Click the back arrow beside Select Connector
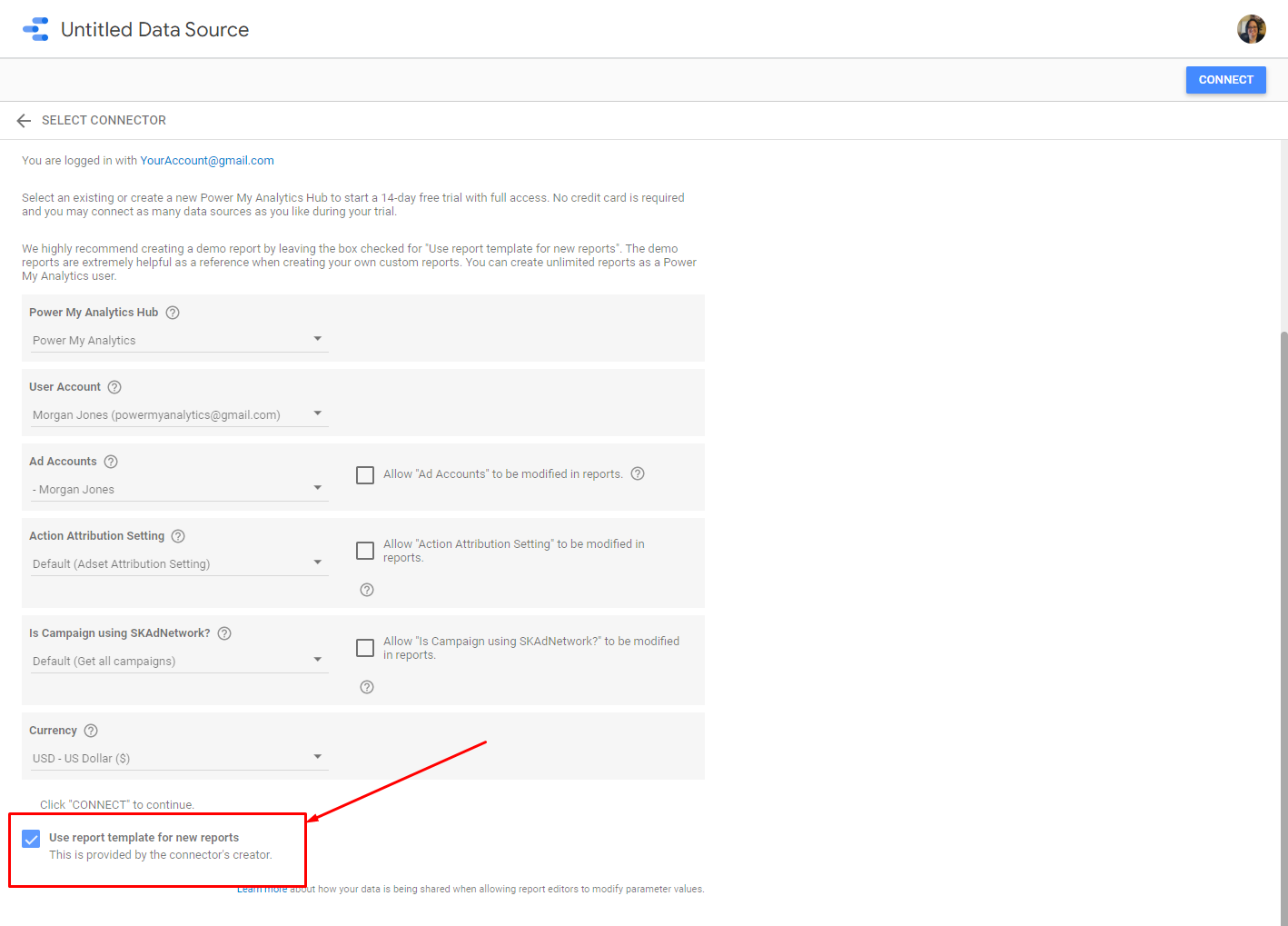 24,121
